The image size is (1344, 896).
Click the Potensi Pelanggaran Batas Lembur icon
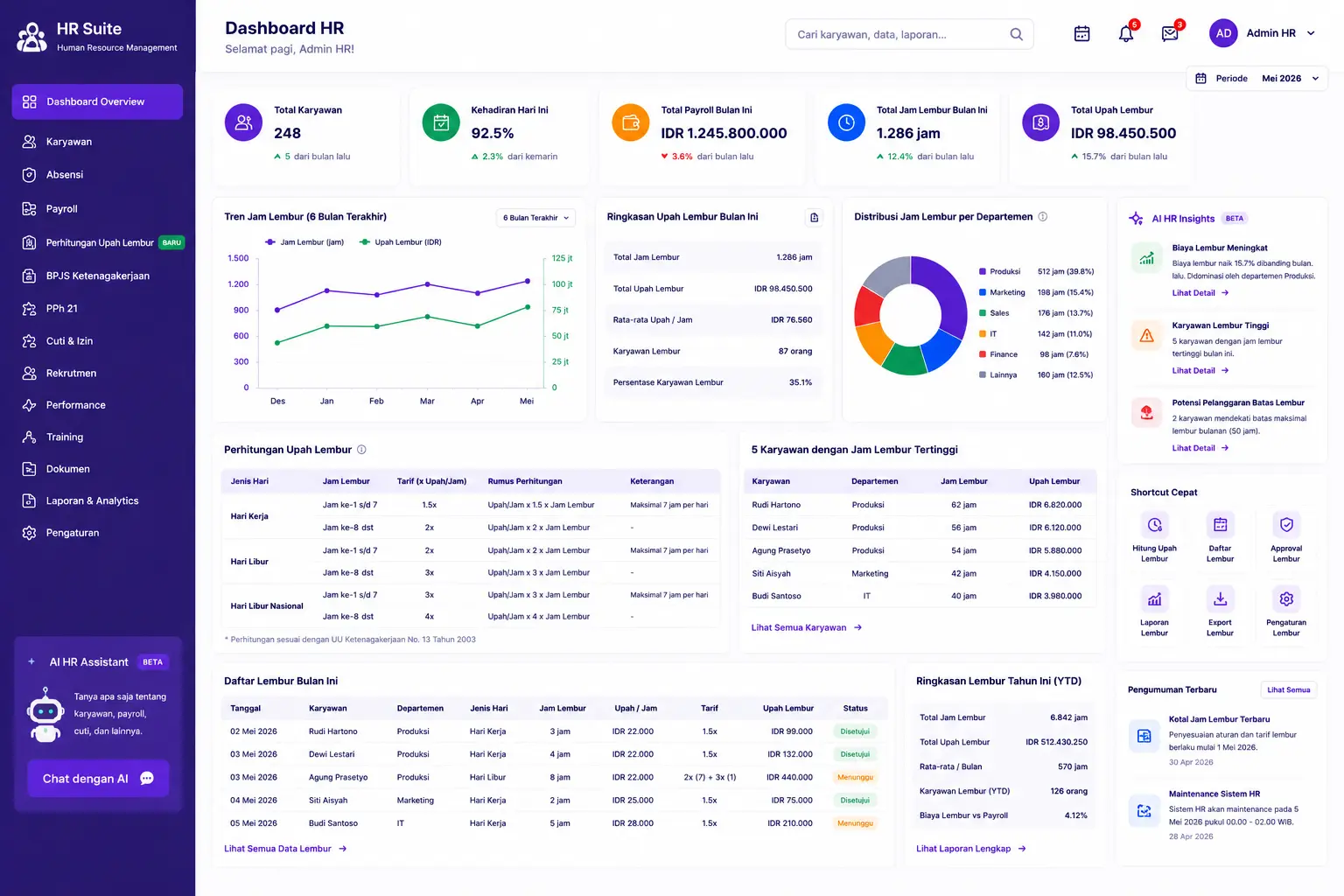tap(1146, 413)
